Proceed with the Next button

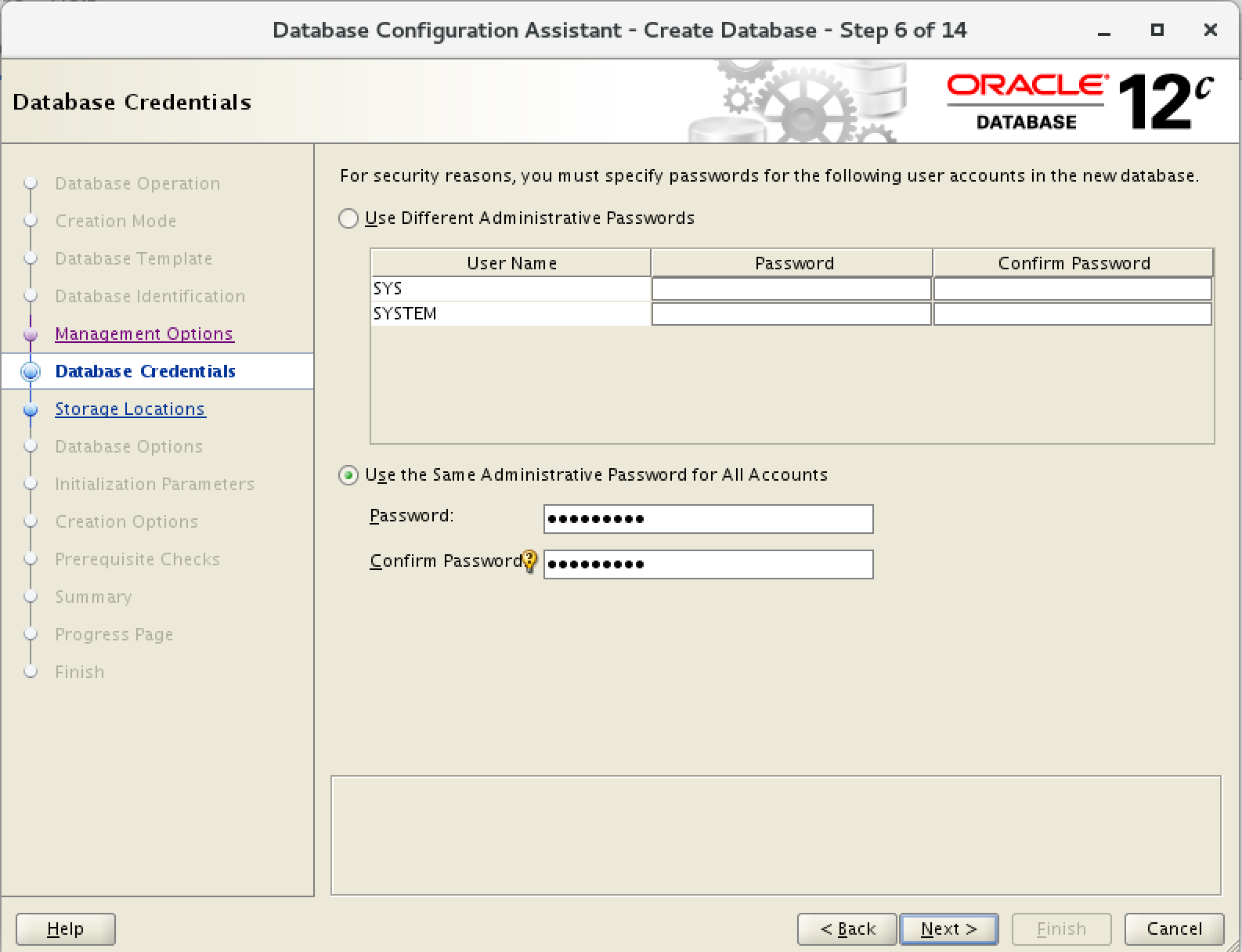click(949, 929)
